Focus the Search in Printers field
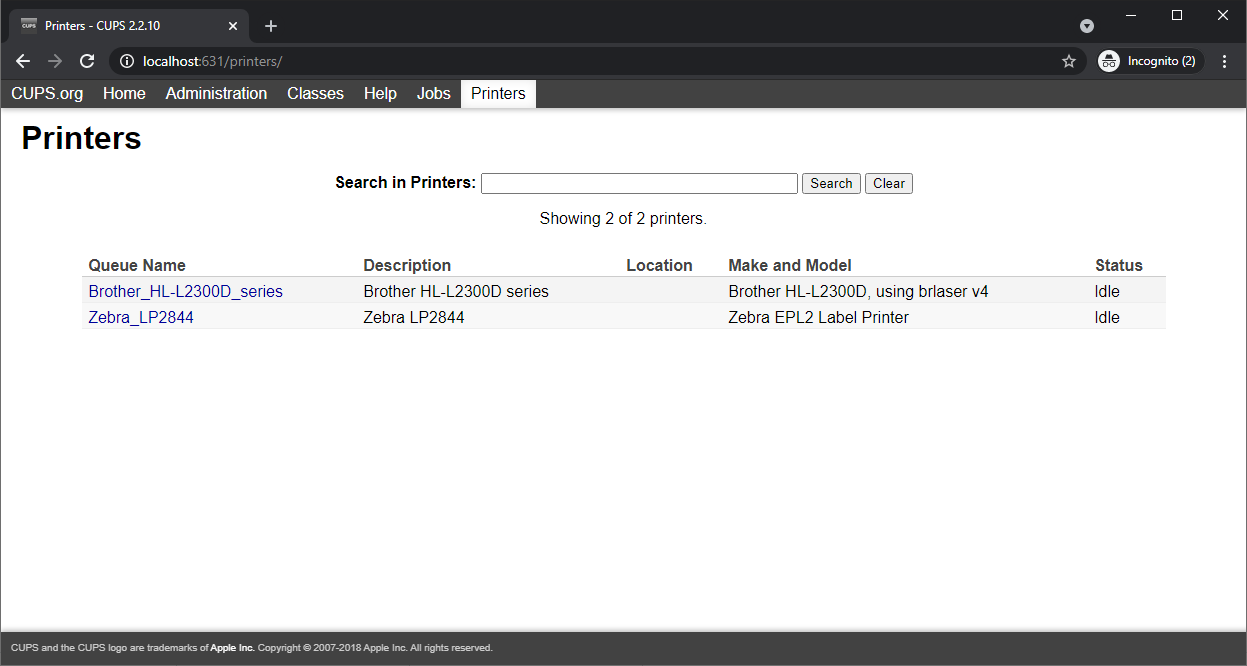This screenshot has height=666, width=1247. [639, 184]
